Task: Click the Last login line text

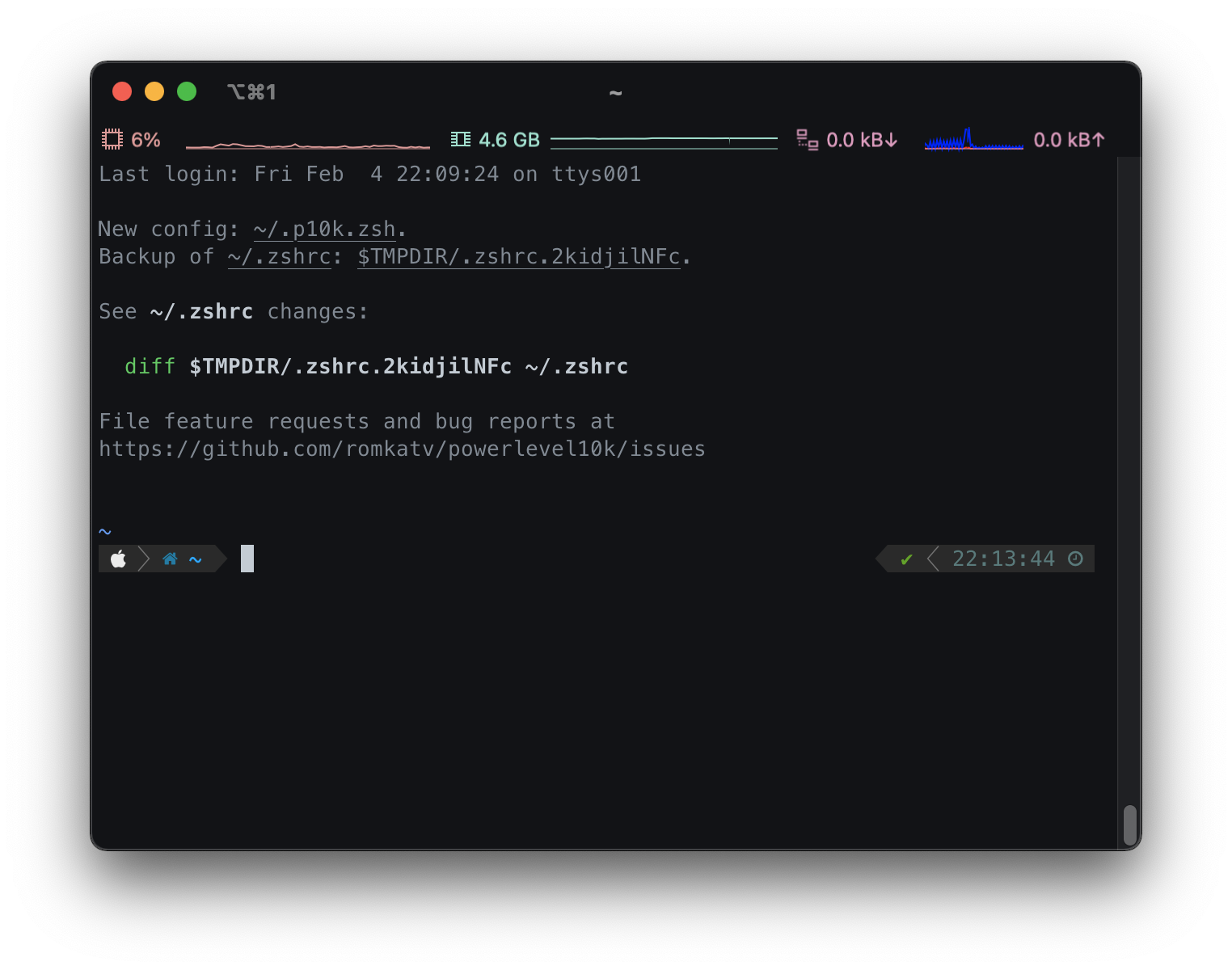Action: pyautogui.click(x=369, y=175)
